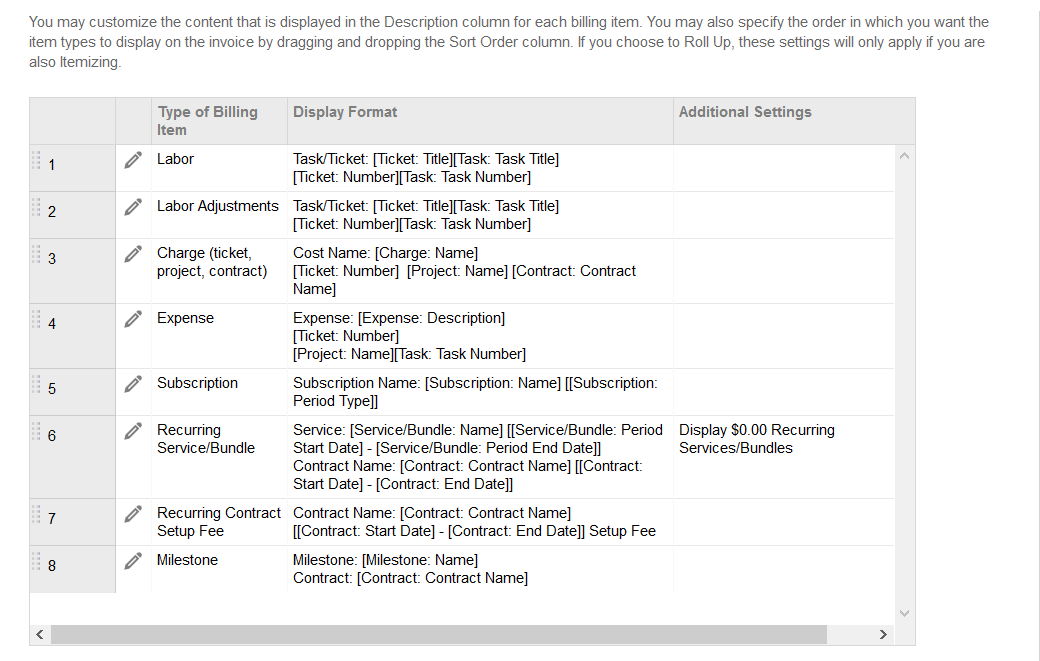Click the pencil icon beside Expense

(x=133, y=319)
